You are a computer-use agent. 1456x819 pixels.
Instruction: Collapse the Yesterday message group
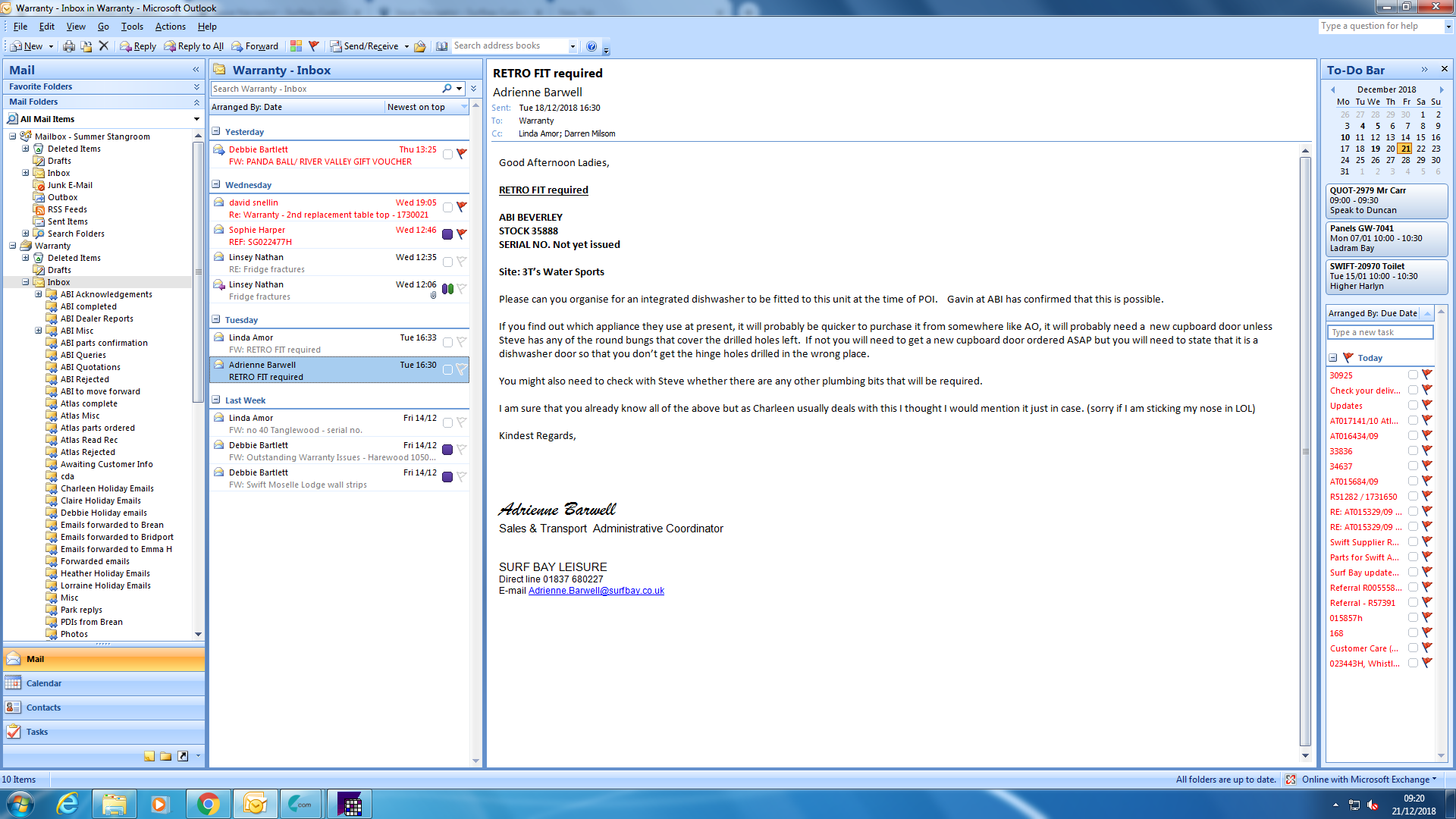pyautogui.click(x=216, y=132)
